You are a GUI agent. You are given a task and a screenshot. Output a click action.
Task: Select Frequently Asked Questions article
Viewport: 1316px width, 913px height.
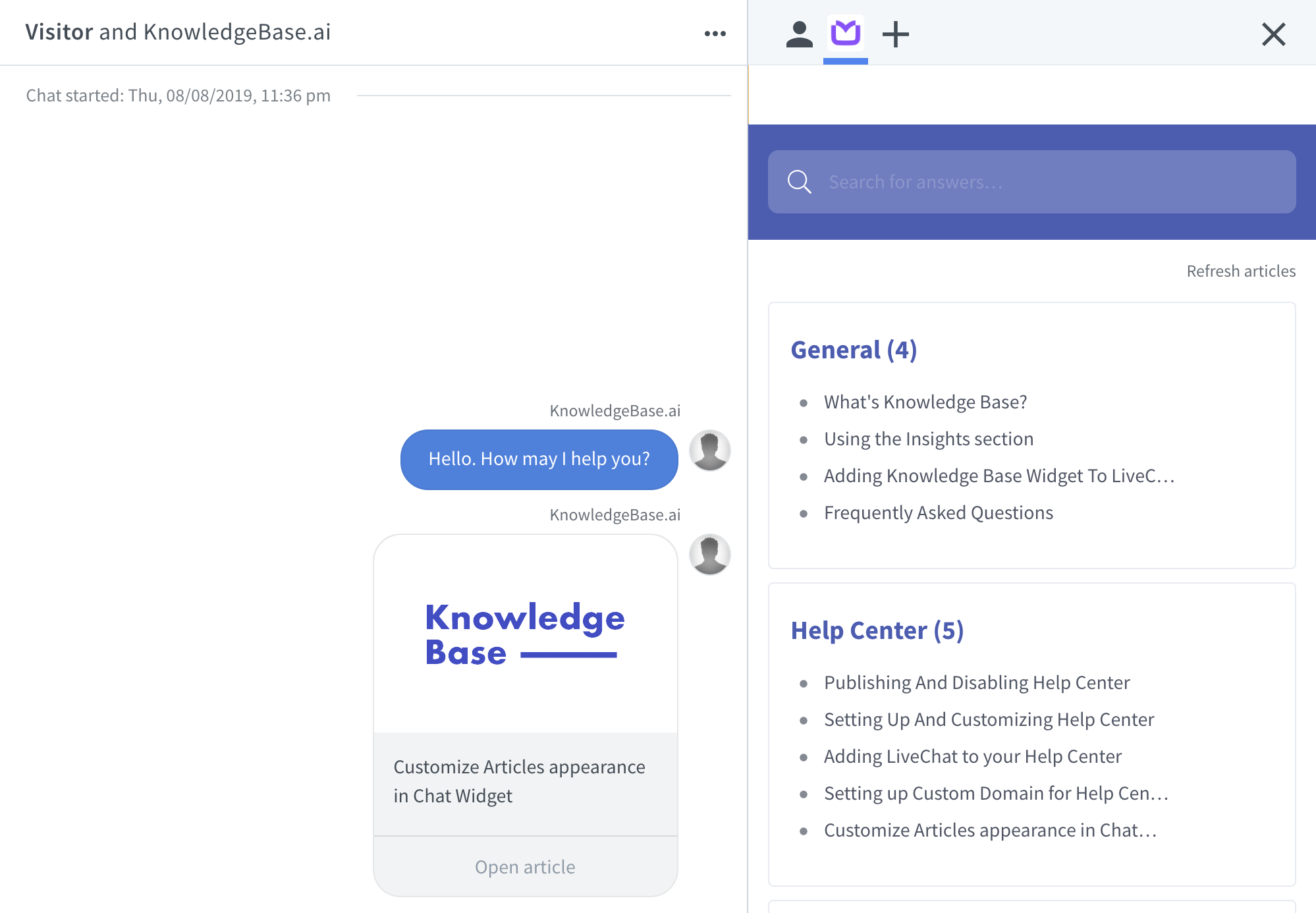point(938,512)
